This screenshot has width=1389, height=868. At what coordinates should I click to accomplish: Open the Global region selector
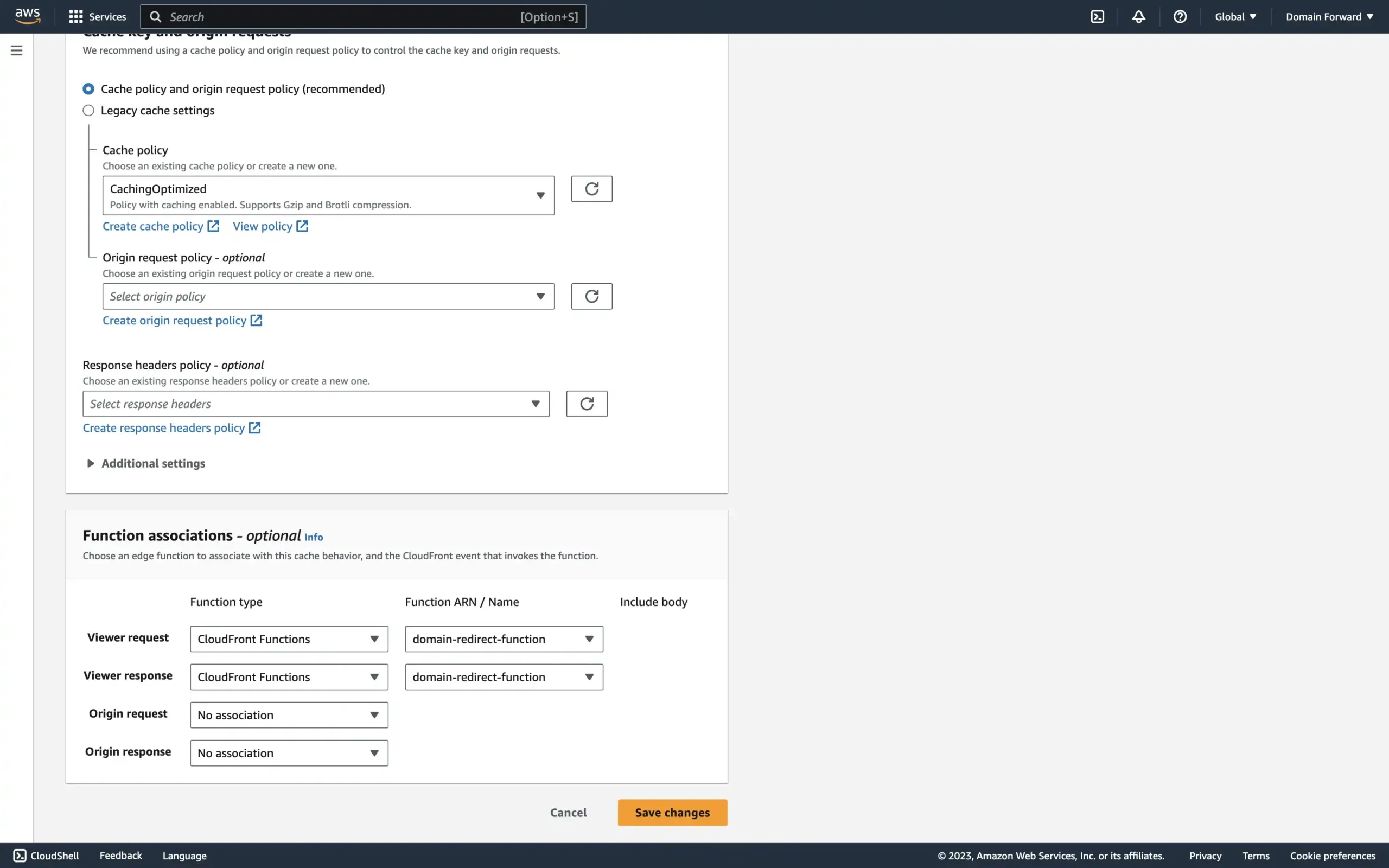1234,16
